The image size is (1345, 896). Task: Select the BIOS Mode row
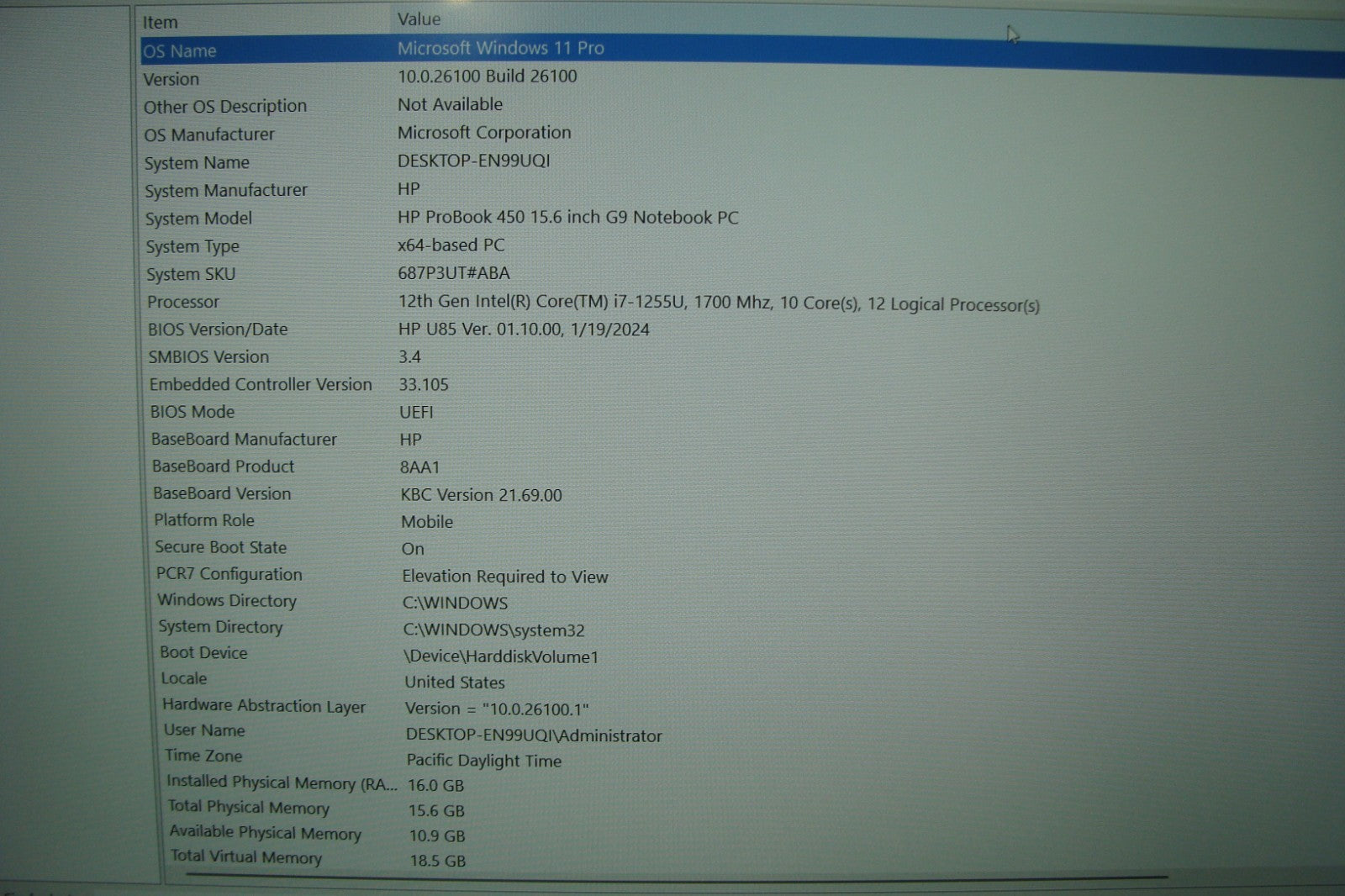[193, 412]
